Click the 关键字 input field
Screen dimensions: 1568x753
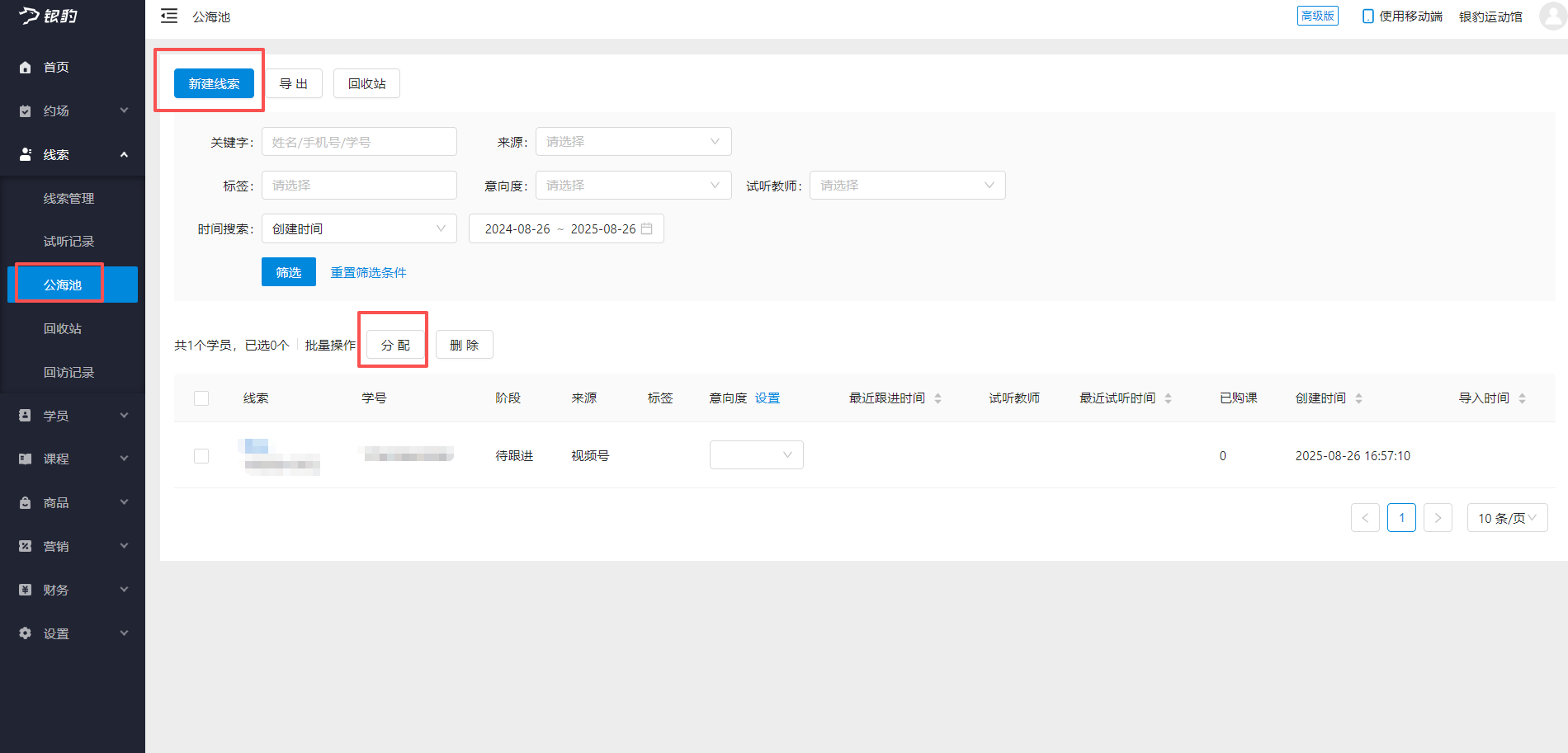(x=358, y=141)
